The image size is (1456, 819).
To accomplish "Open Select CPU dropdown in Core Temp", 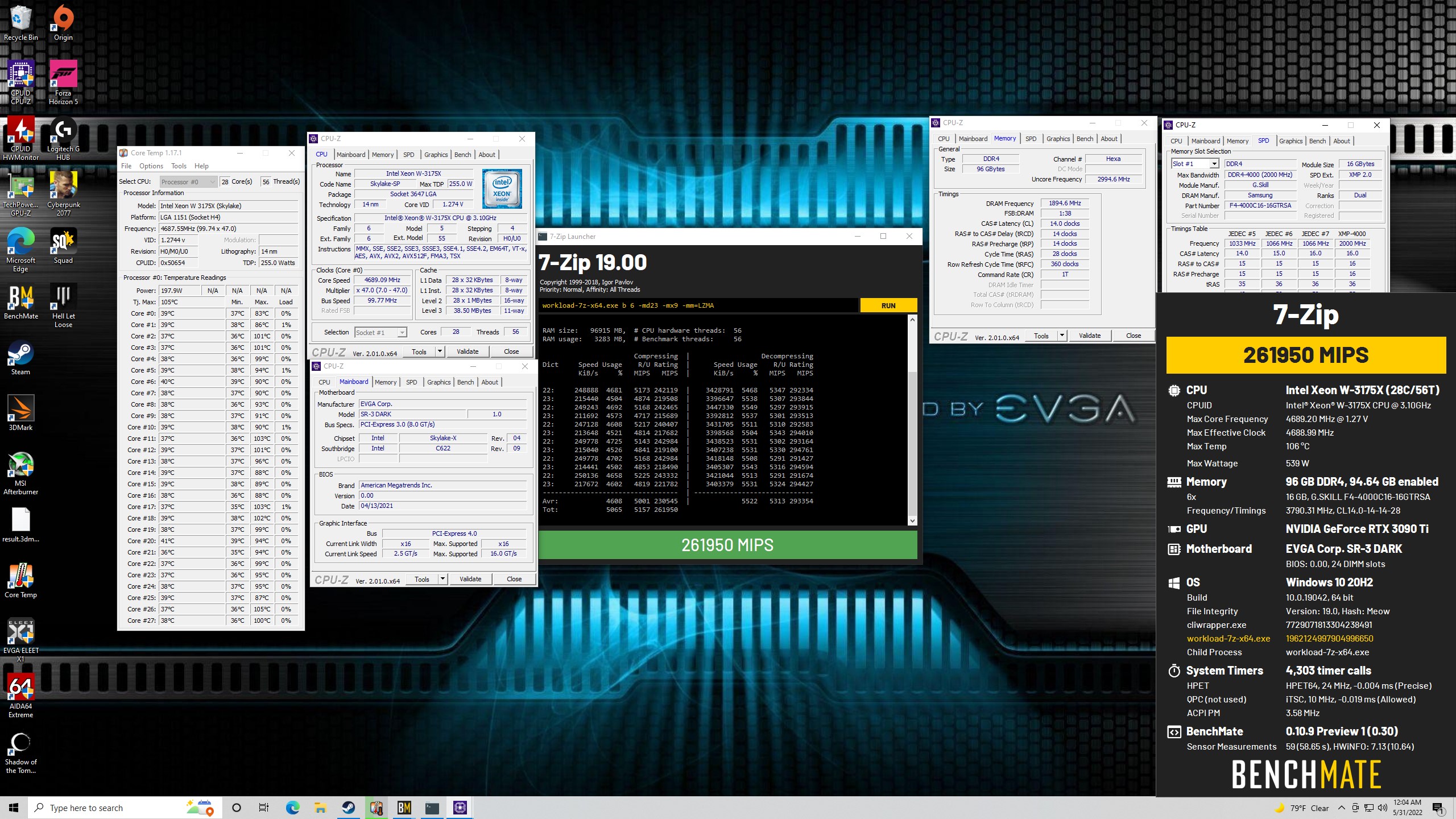I will point(188,181).
